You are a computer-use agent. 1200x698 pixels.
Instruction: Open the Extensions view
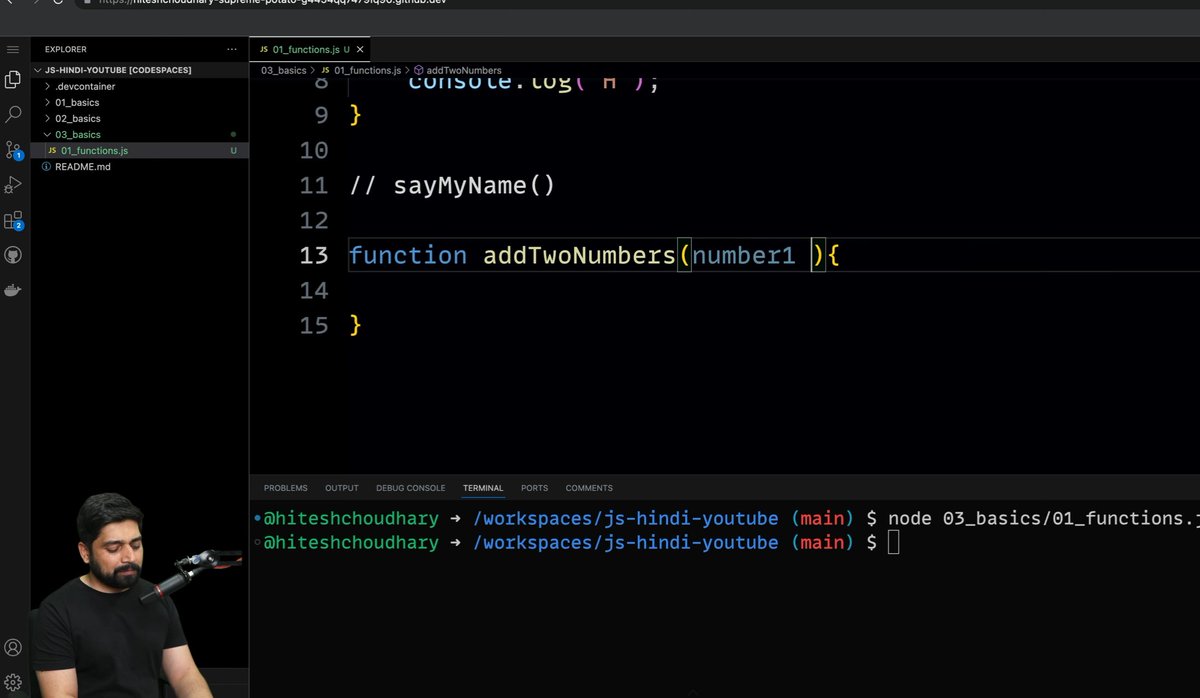(13, 221)
